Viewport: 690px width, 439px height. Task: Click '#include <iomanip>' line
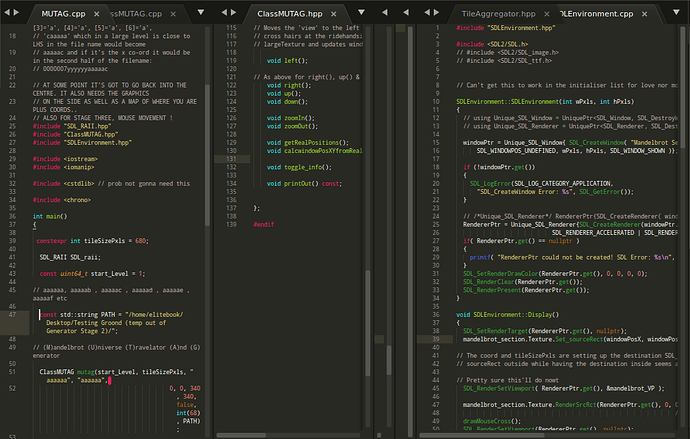coord(63,168)
